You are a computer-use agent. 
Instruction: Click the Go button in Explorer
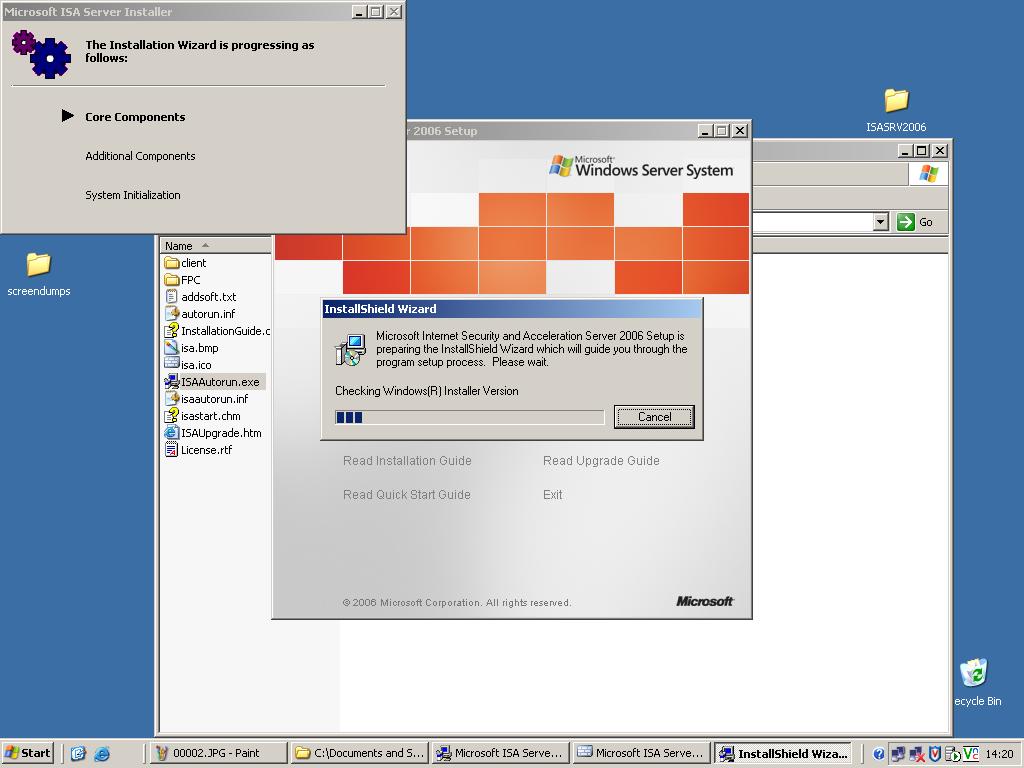click(915, 222)
